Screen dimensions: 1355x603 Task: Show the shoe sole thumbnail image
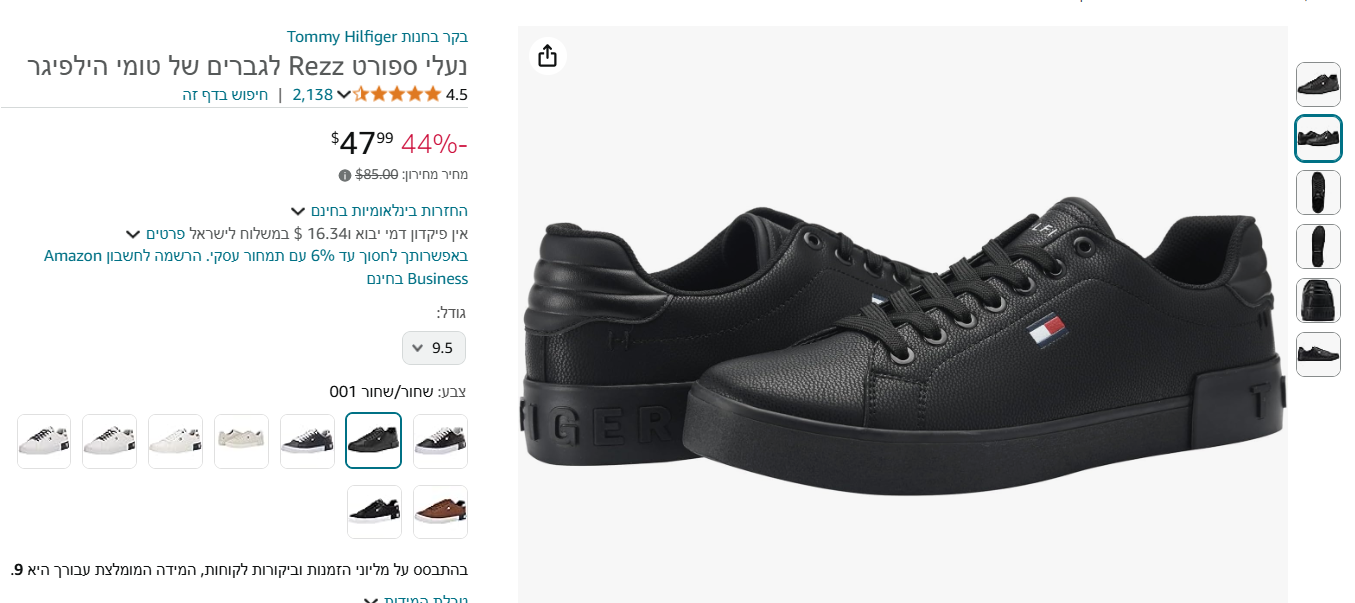click(1318, 246)
